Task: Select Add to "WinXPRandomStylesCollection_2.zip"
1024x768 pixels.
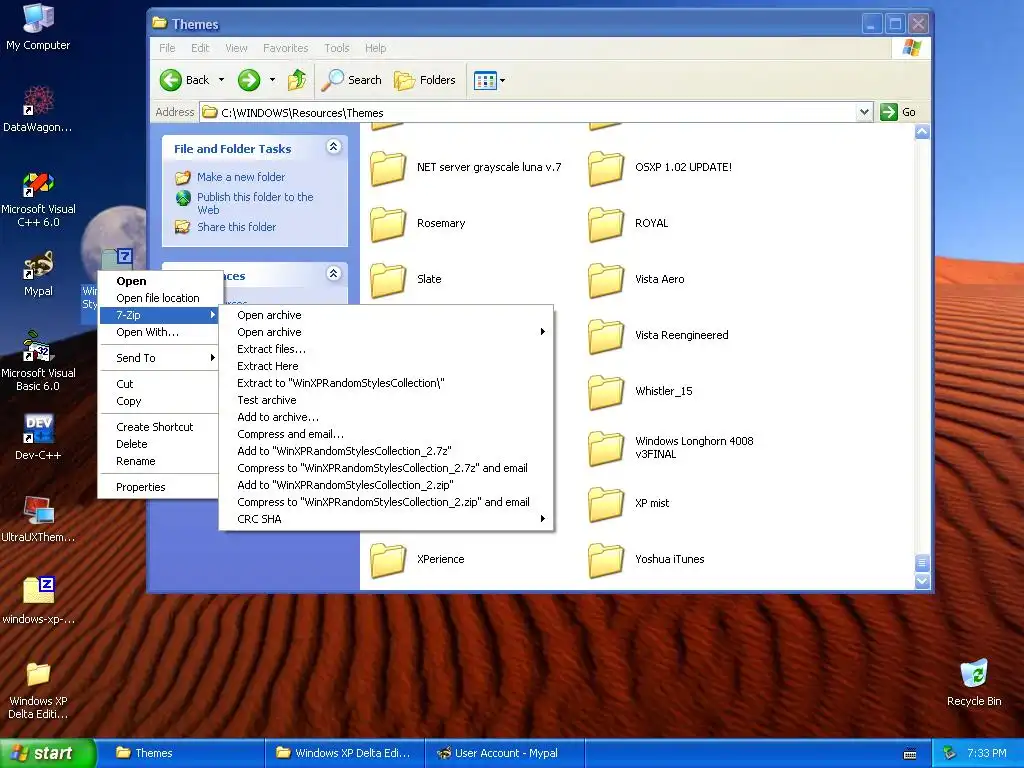Action: (x=387, y=485)
